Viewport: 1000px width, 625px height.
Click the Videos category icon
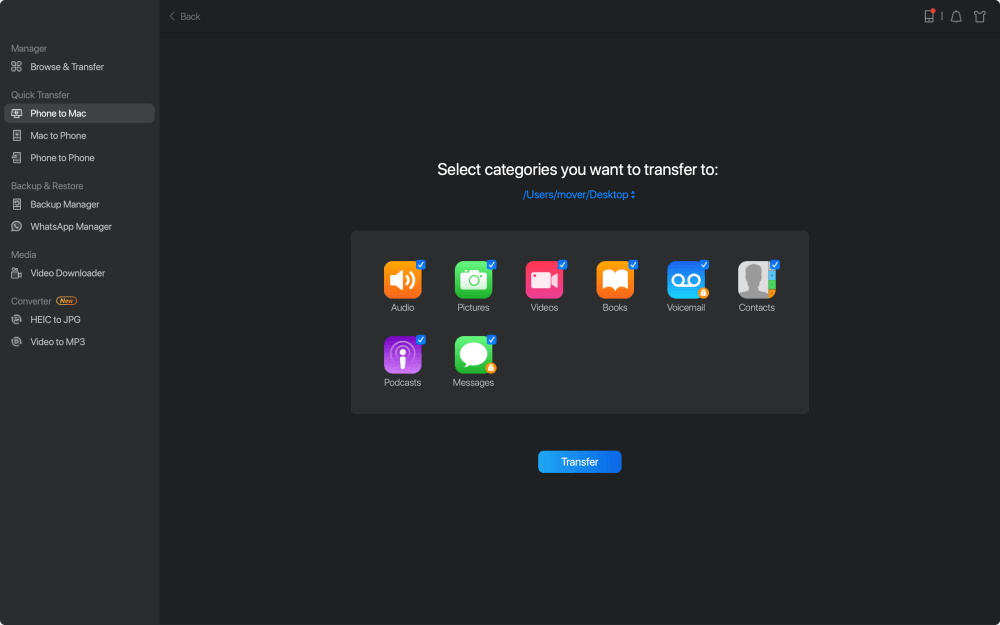(x=544, y=281)
